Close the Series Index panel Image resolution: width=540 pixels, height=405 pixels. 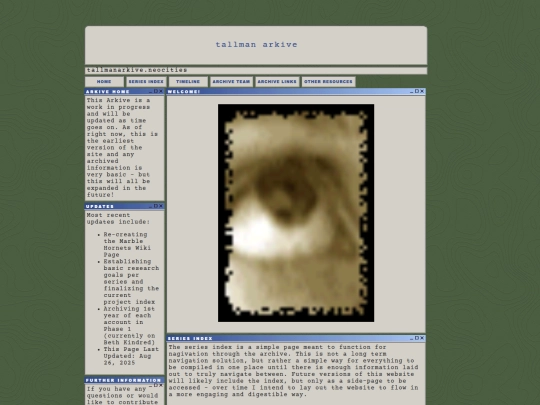422,338
